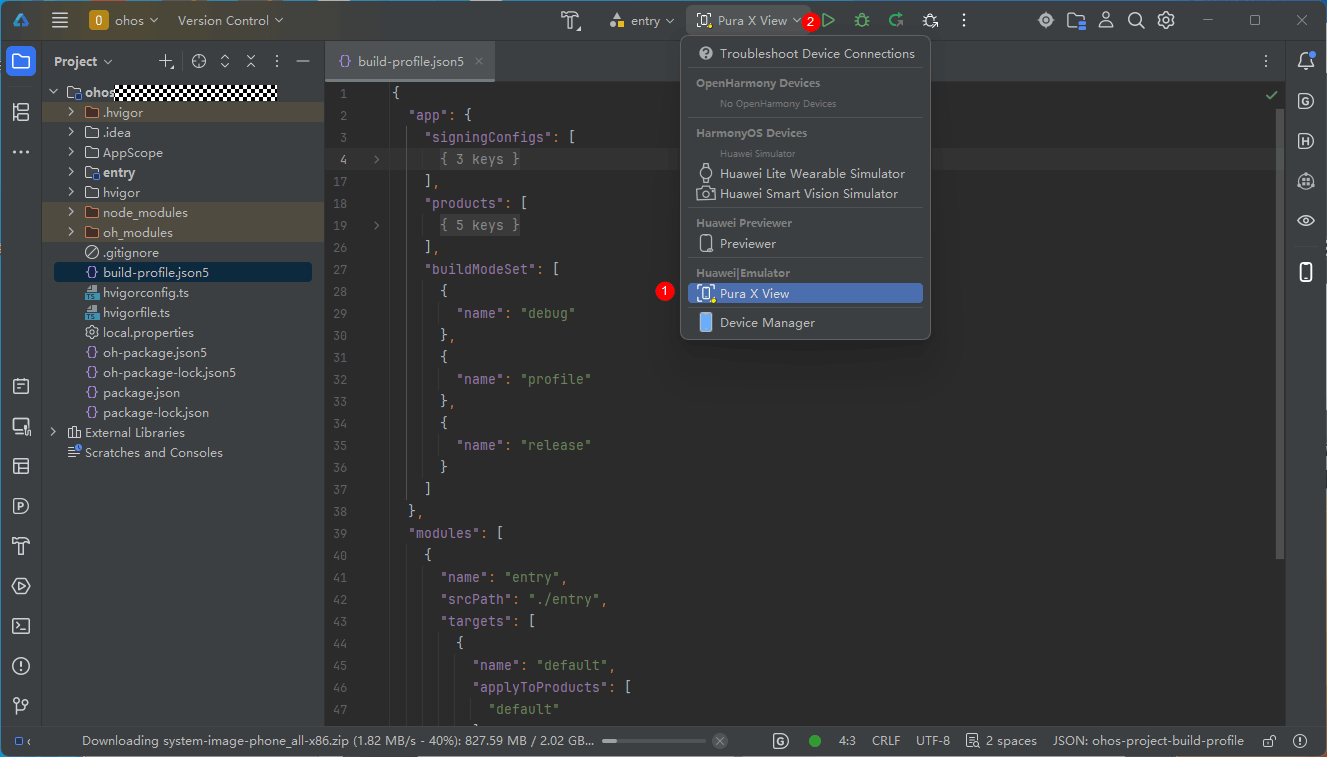
Task: Run the app with the green play button
Action: [828, 20]
